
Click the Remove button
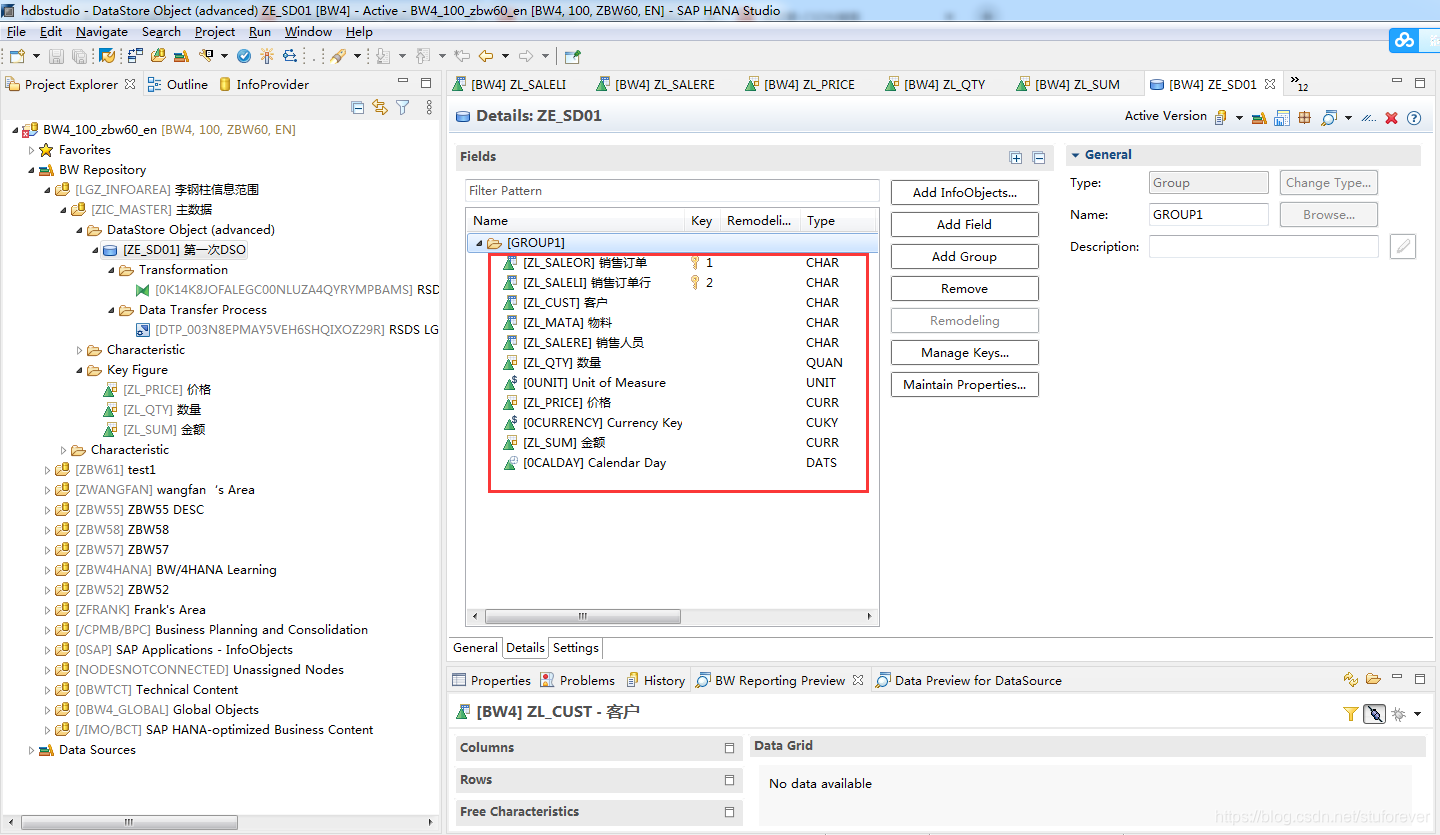964,289
